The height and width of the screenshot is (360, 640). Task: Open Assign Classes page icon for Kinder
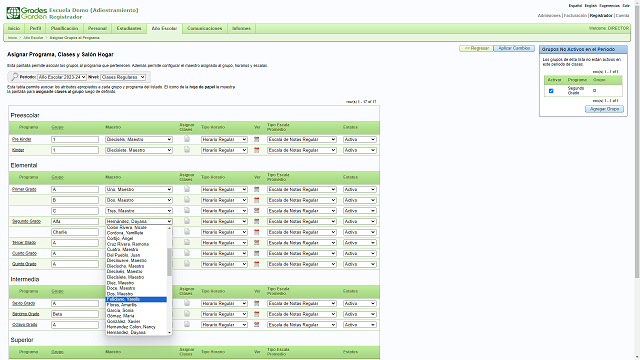point(187,150)
